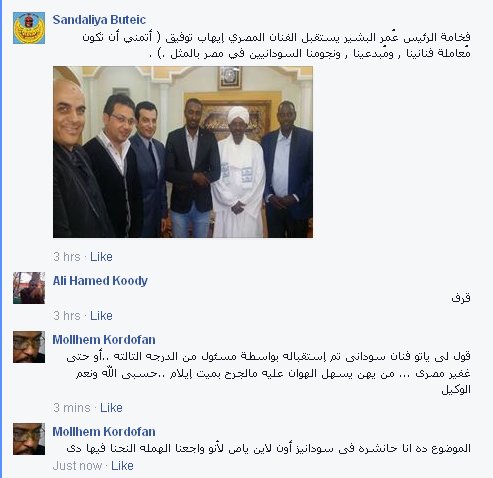Viewport: 493px width, 478px height.
Task: Click Ali Hamed Koody's one-word Arabic comment
Action: tap(461, 298)
